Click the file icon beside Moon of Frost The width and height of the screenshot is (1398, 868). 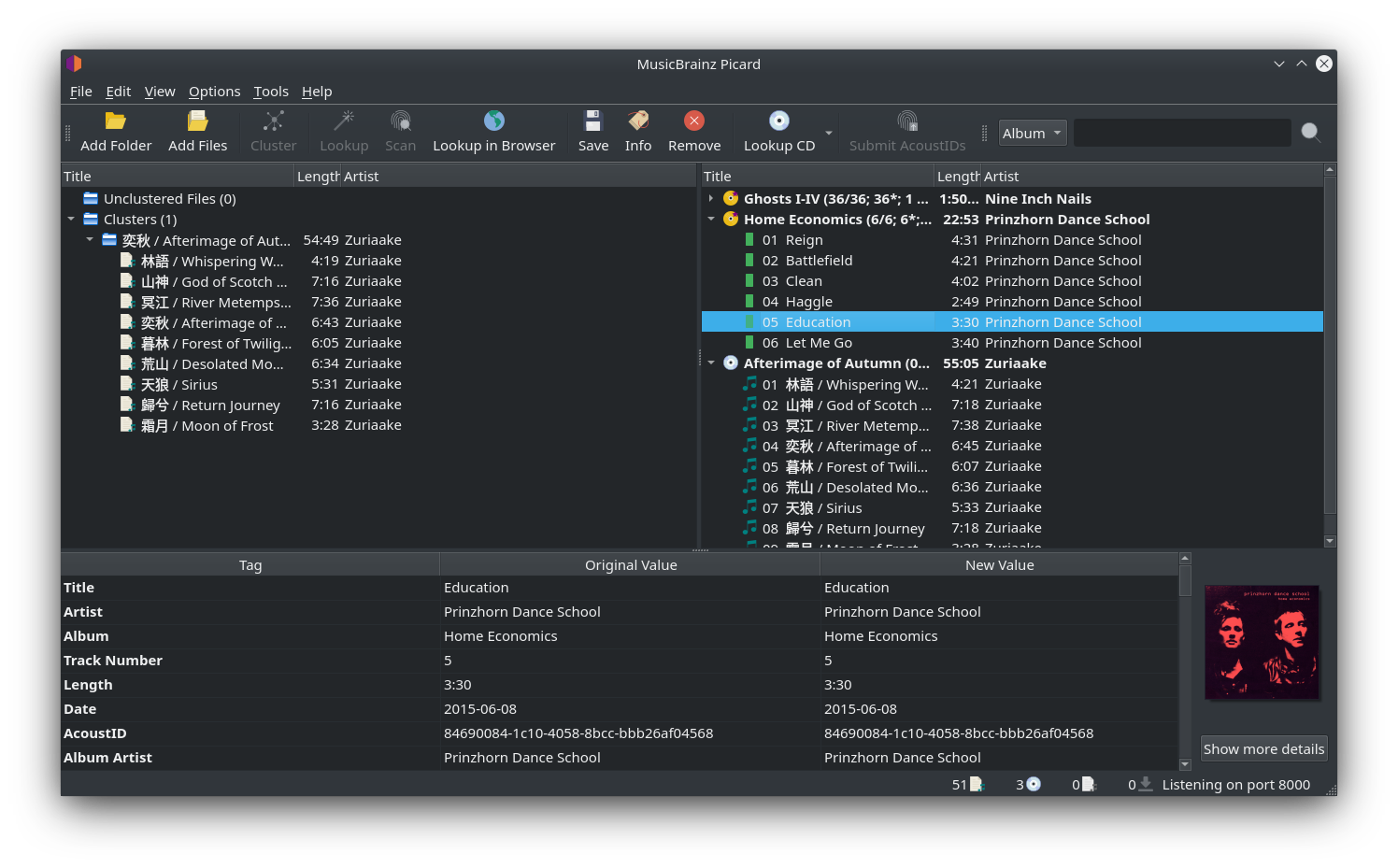click(127, 424)
